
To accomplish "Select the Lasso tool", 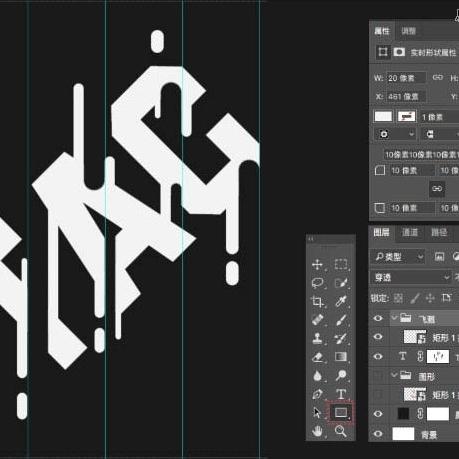I will 317,283.
